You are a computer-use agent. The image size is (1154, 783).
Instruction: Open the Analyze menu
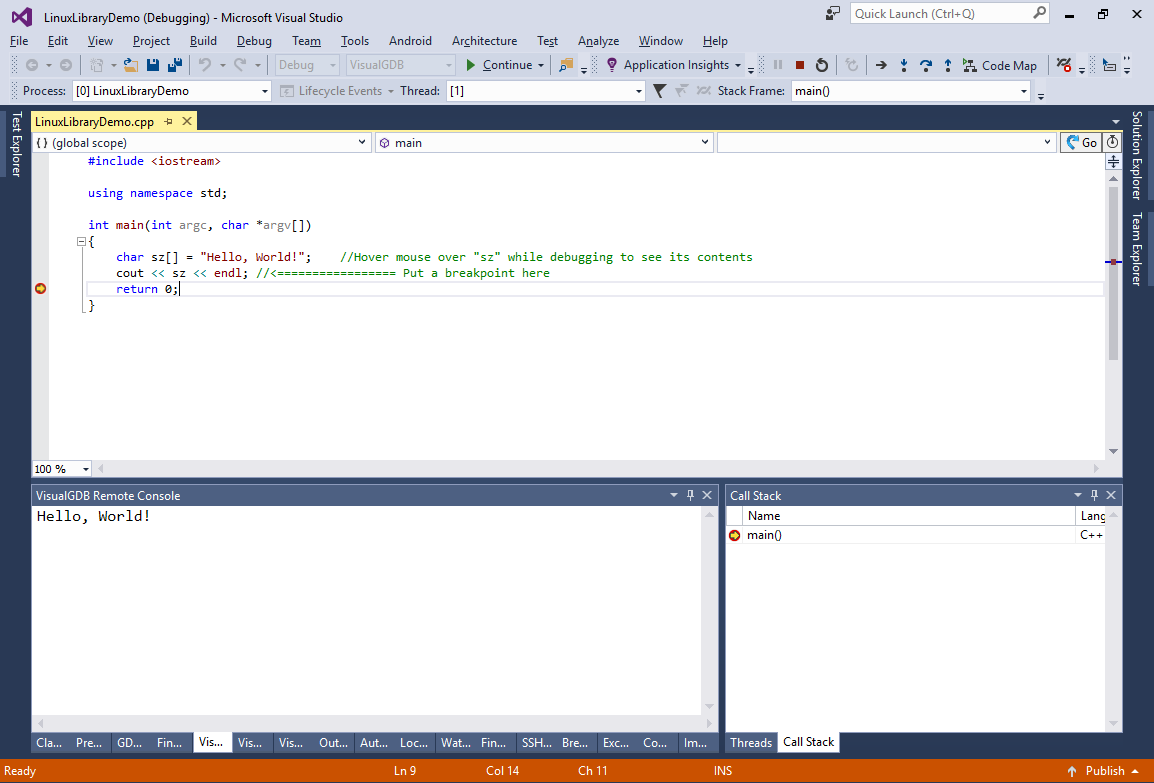coord(598,40)
